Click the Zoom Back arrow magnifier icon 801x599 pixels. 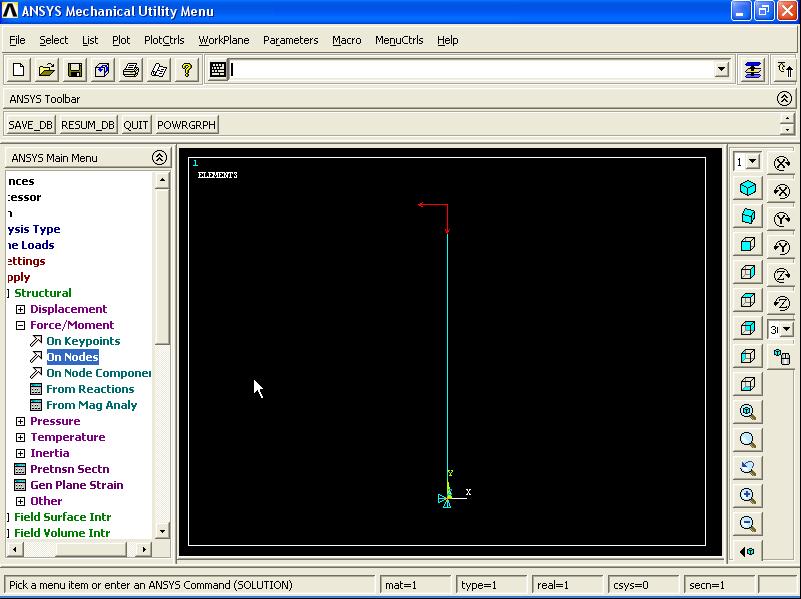[x=748, y=467]
